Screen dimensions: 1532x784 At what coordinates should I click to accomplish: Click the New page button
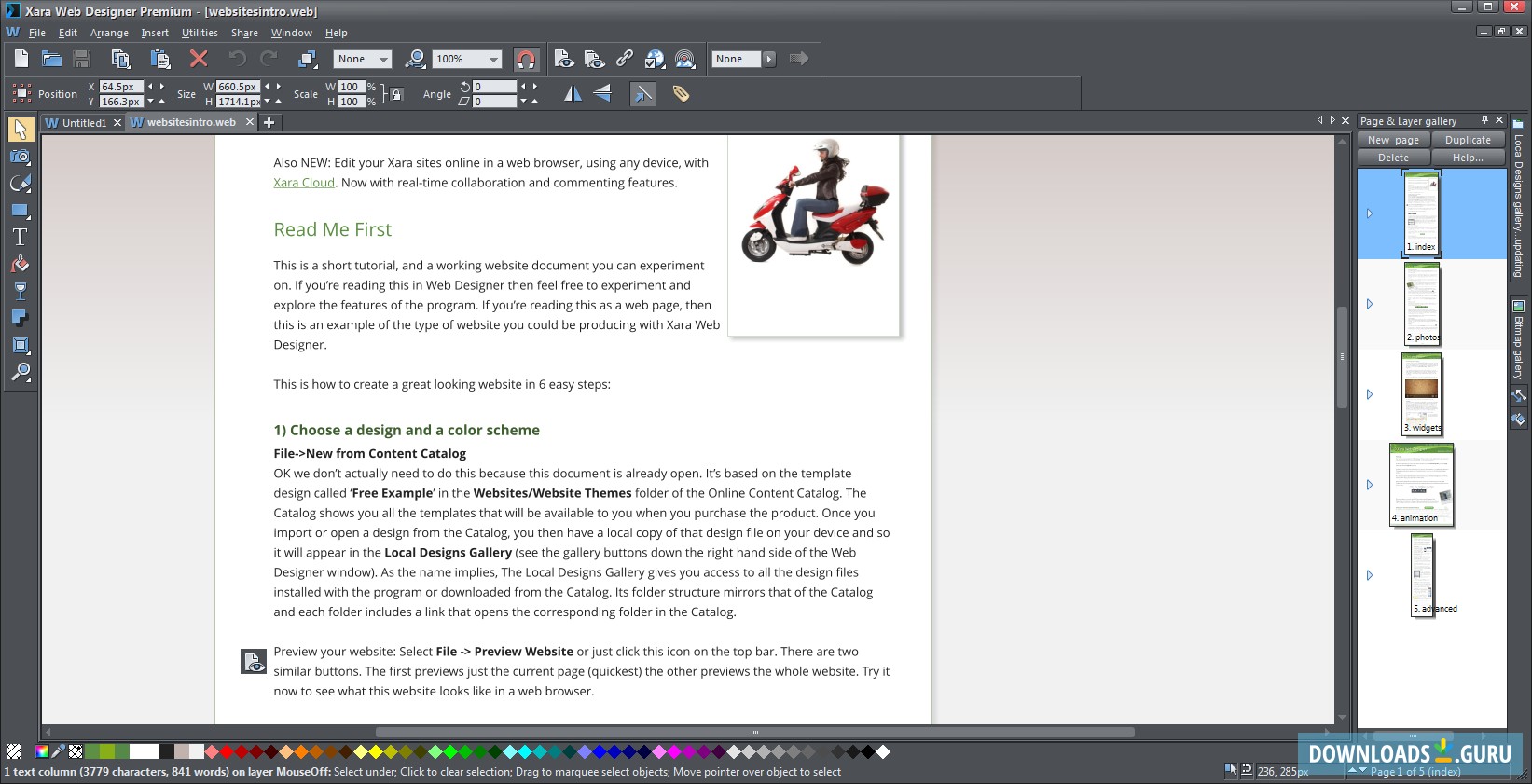click(x=1394, y=140)
